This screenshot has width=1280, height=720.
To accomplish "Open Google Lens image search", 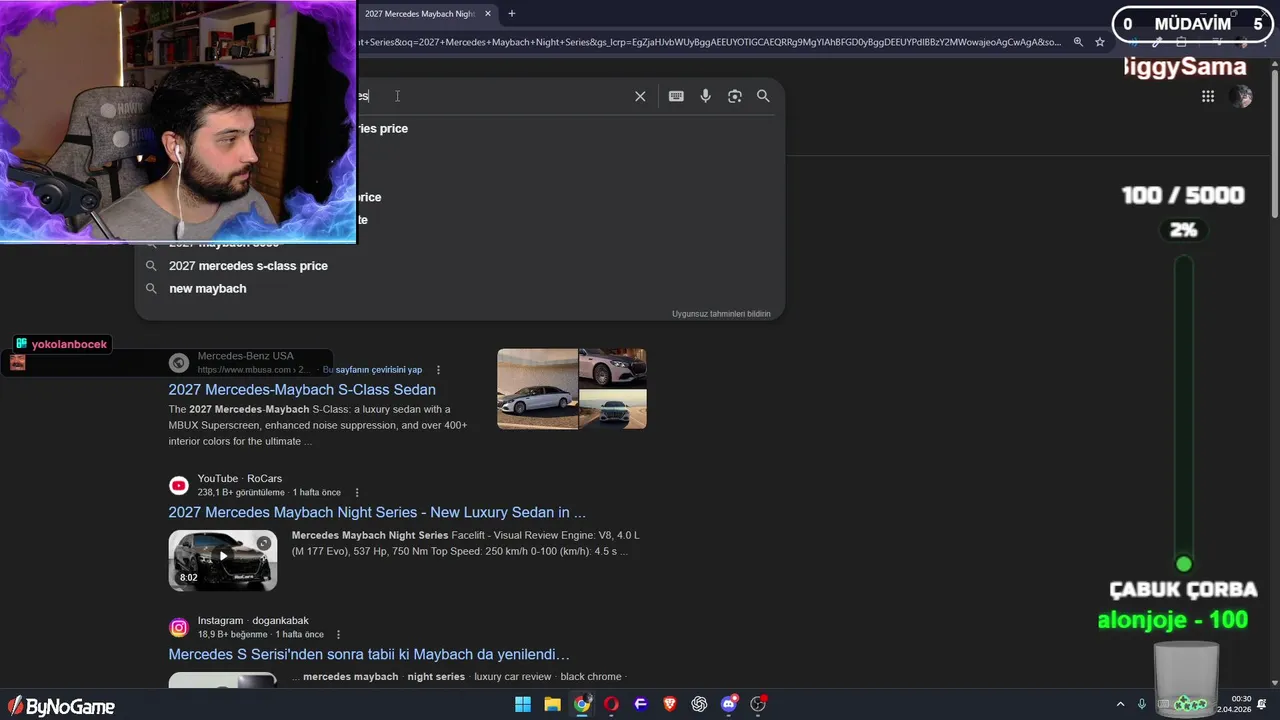I will [x=735, y=96].
